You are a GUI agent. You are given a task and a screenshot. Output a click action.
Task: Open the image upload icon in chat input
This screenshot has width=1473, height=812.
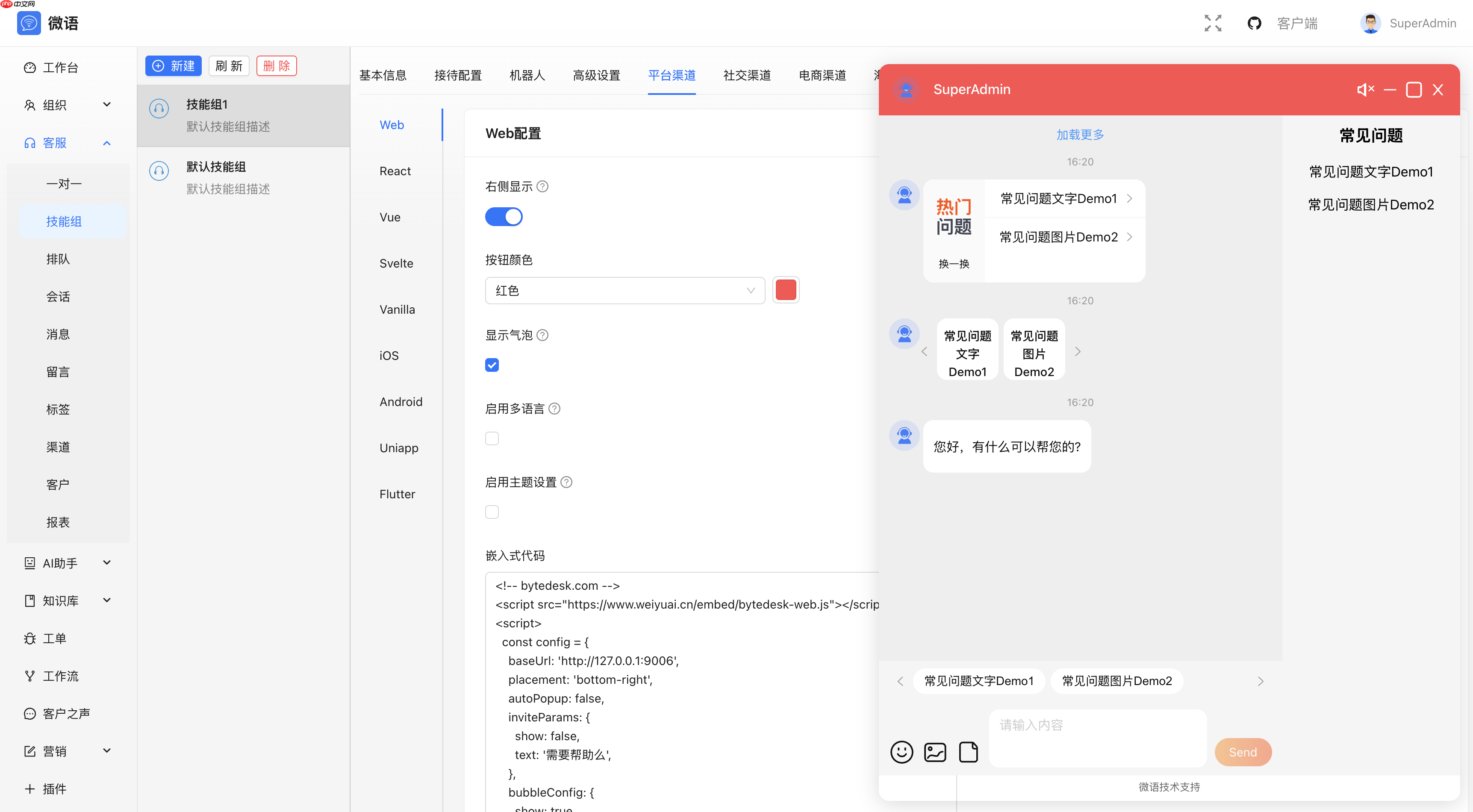click(935, 752)
